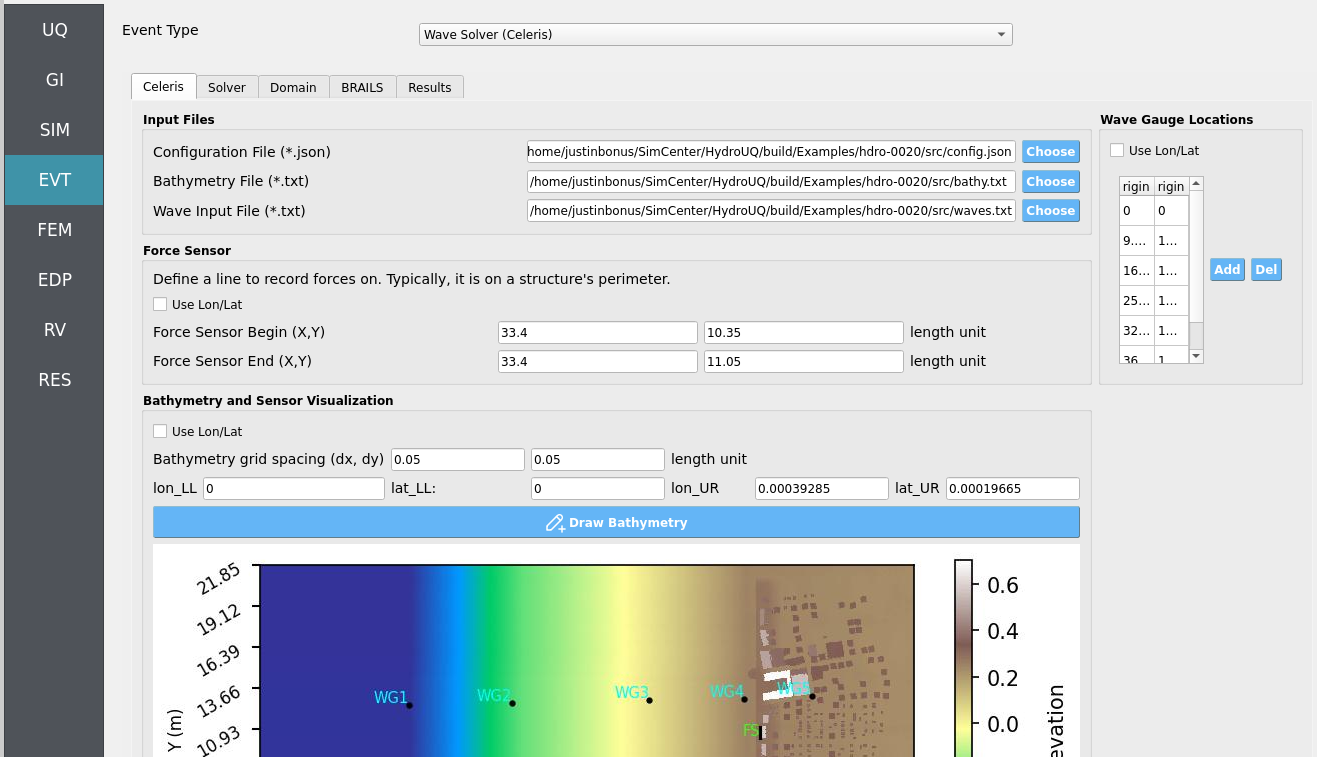This screenshot has height=757, width=1317.
Task: Click the lat_LL input field
Action: click(598, 488)
